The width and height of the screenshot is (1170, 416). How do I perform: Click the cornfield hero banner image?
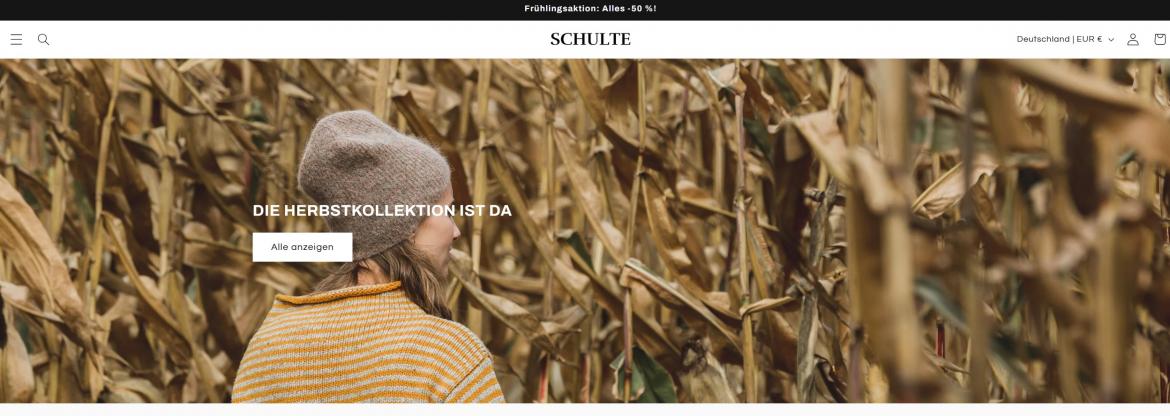pos(585,230)
